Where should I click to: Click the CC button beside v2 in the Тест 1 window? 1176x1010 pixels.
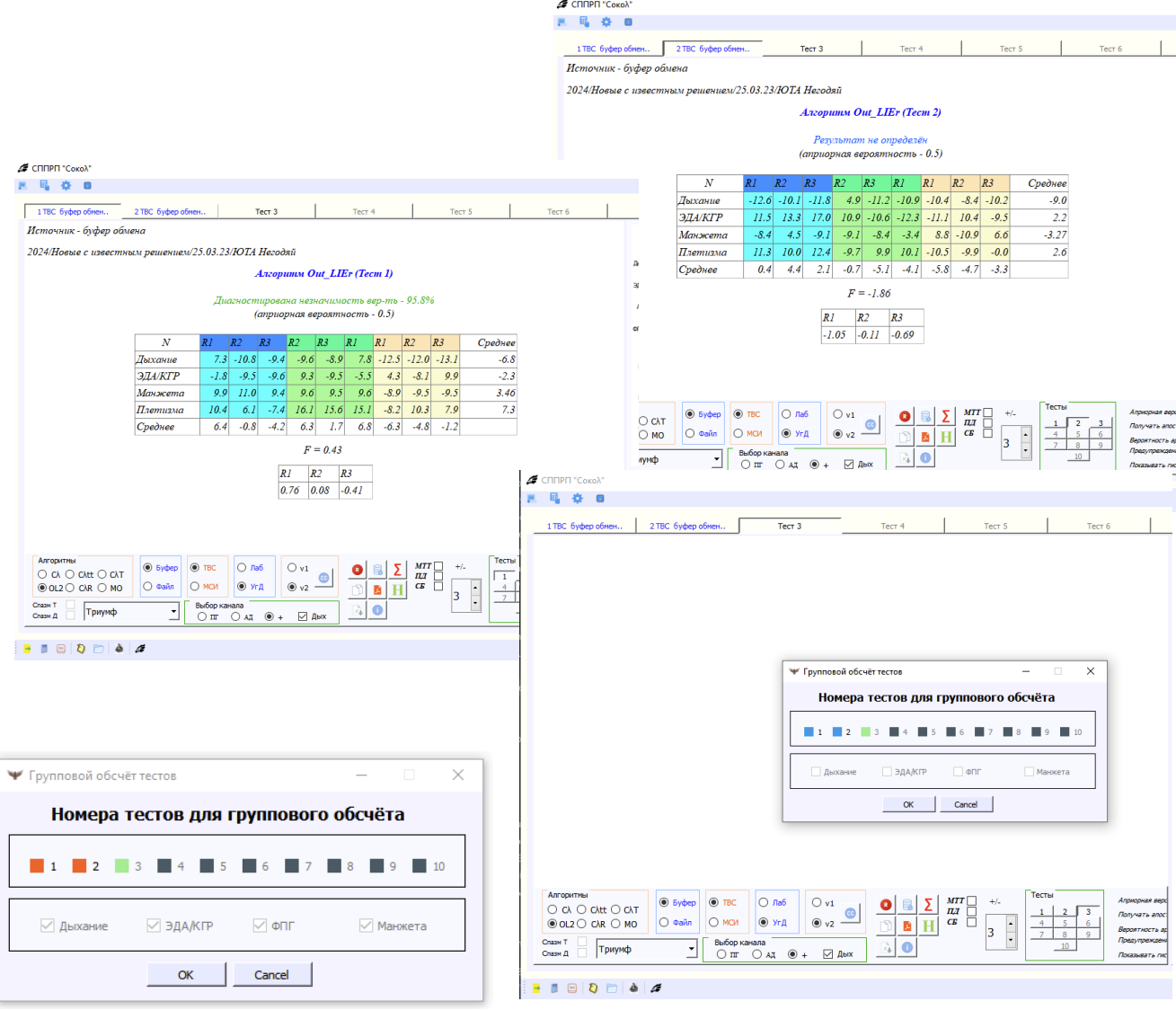click(324, 578)
